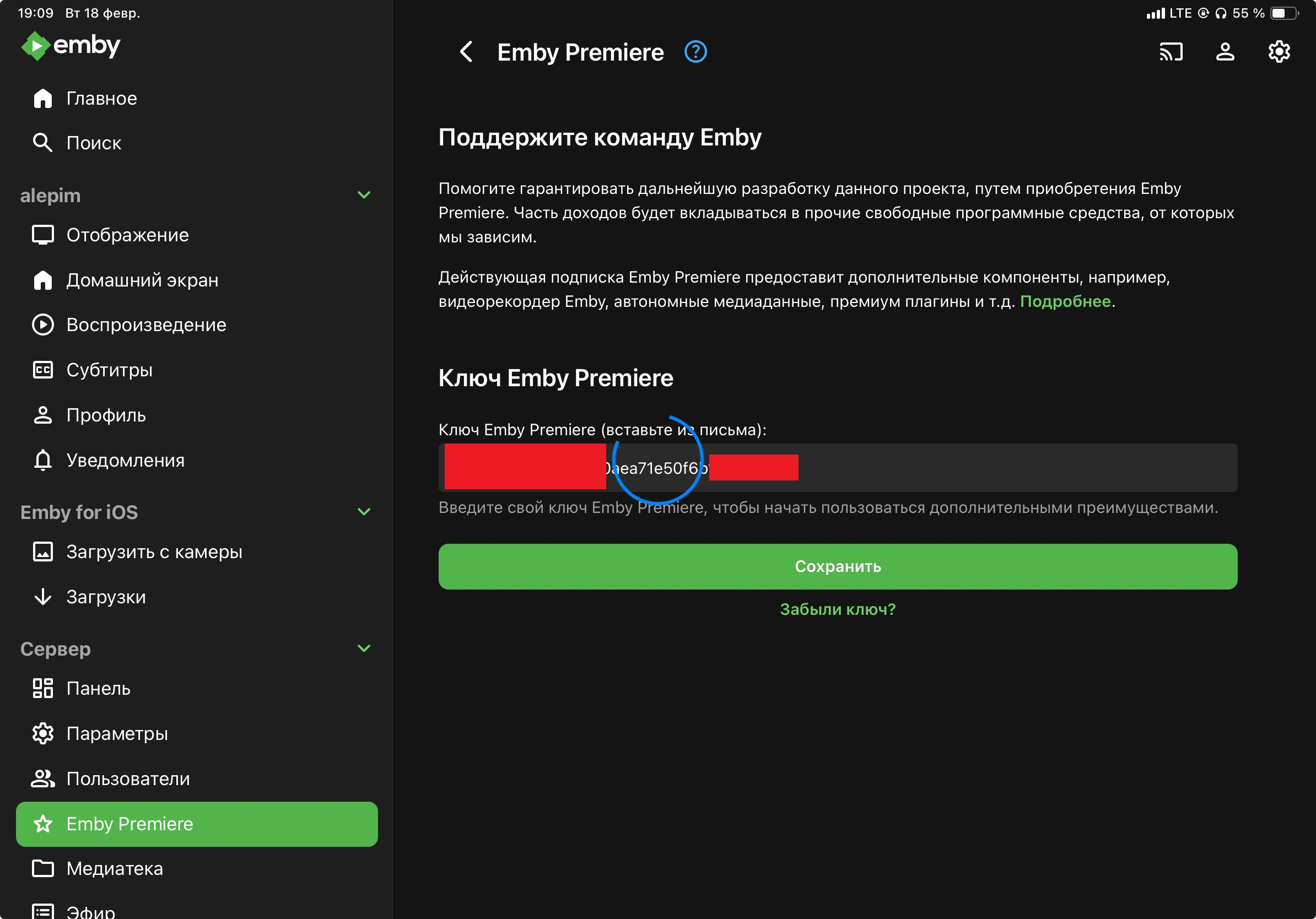Collapse the Сервер section
The image size is (1316, 919).
(x=363, y=648)
